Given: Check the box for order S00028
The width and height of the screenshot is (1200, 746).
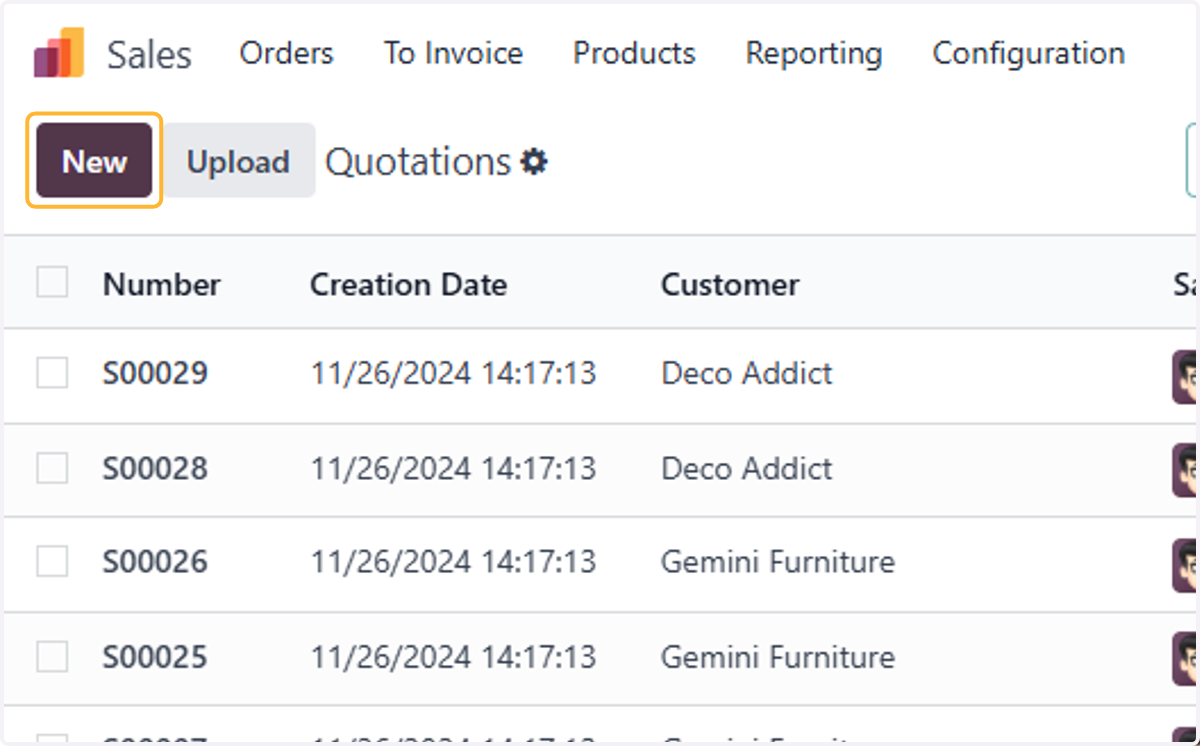Looking at the screenshot, I should pos(52,467).
